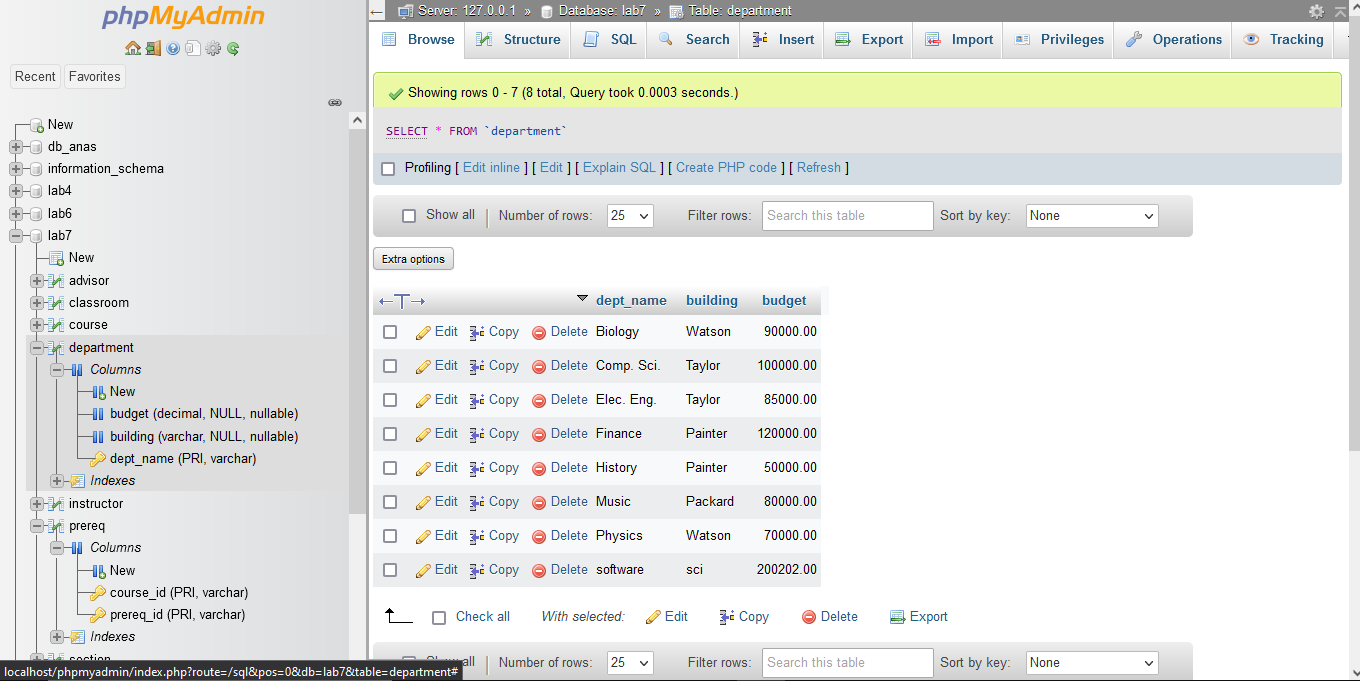Select the Finance row checkbox

click(390, 434)
